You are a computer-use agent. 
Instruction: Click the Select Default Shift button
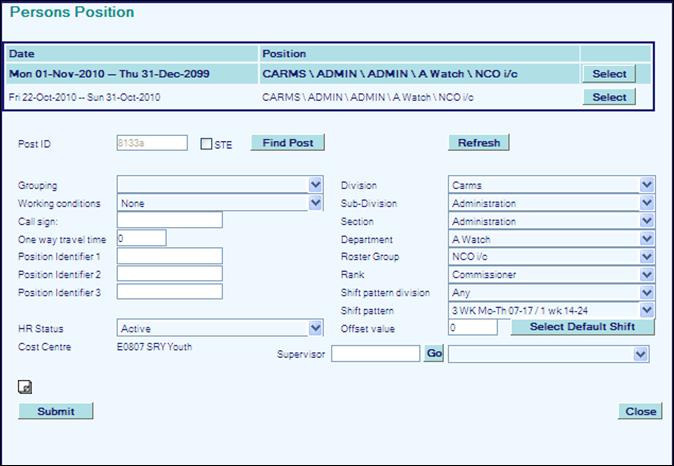coord(582,327)
